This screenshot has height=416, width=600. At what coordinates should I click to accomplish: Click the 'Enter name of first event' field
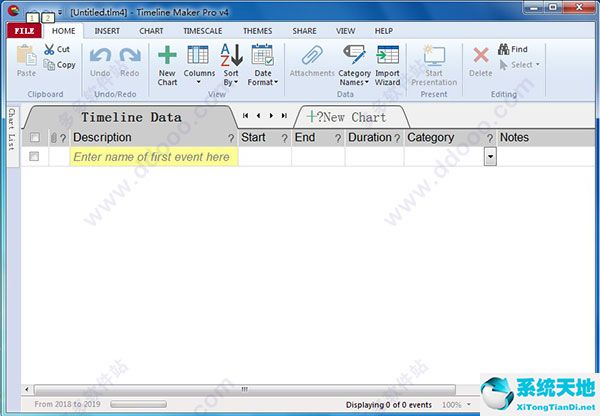(x=153, y=157)
